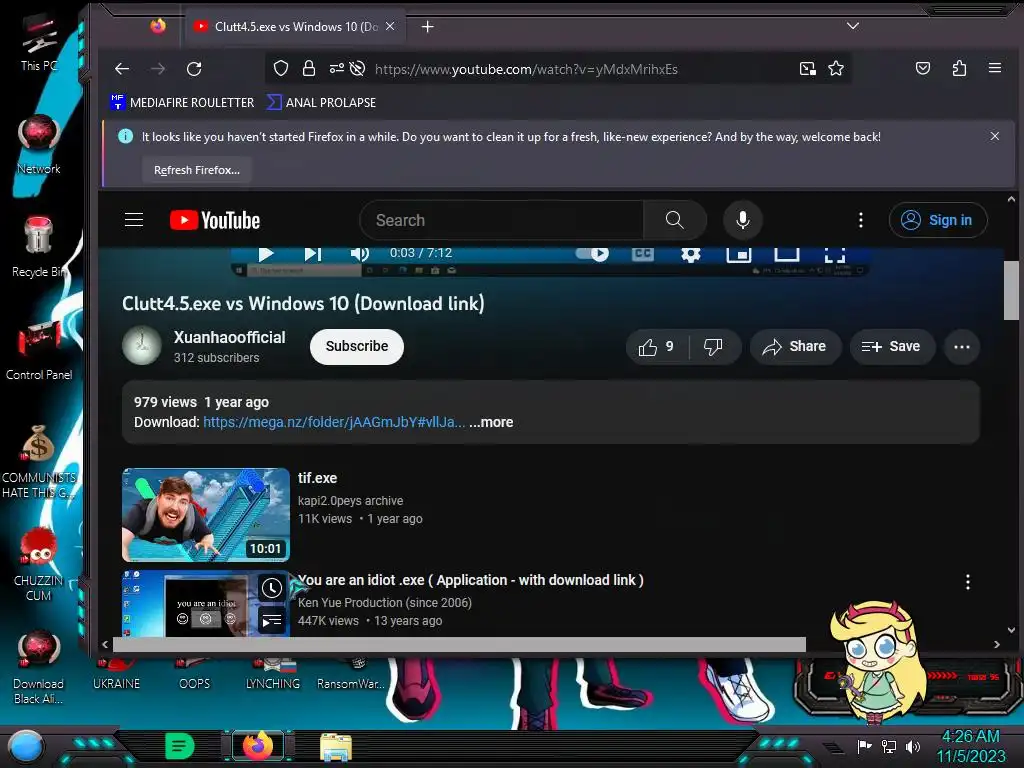Play the video
Image resolution: width=1024 pixels, height=768 pixels.
266,253
